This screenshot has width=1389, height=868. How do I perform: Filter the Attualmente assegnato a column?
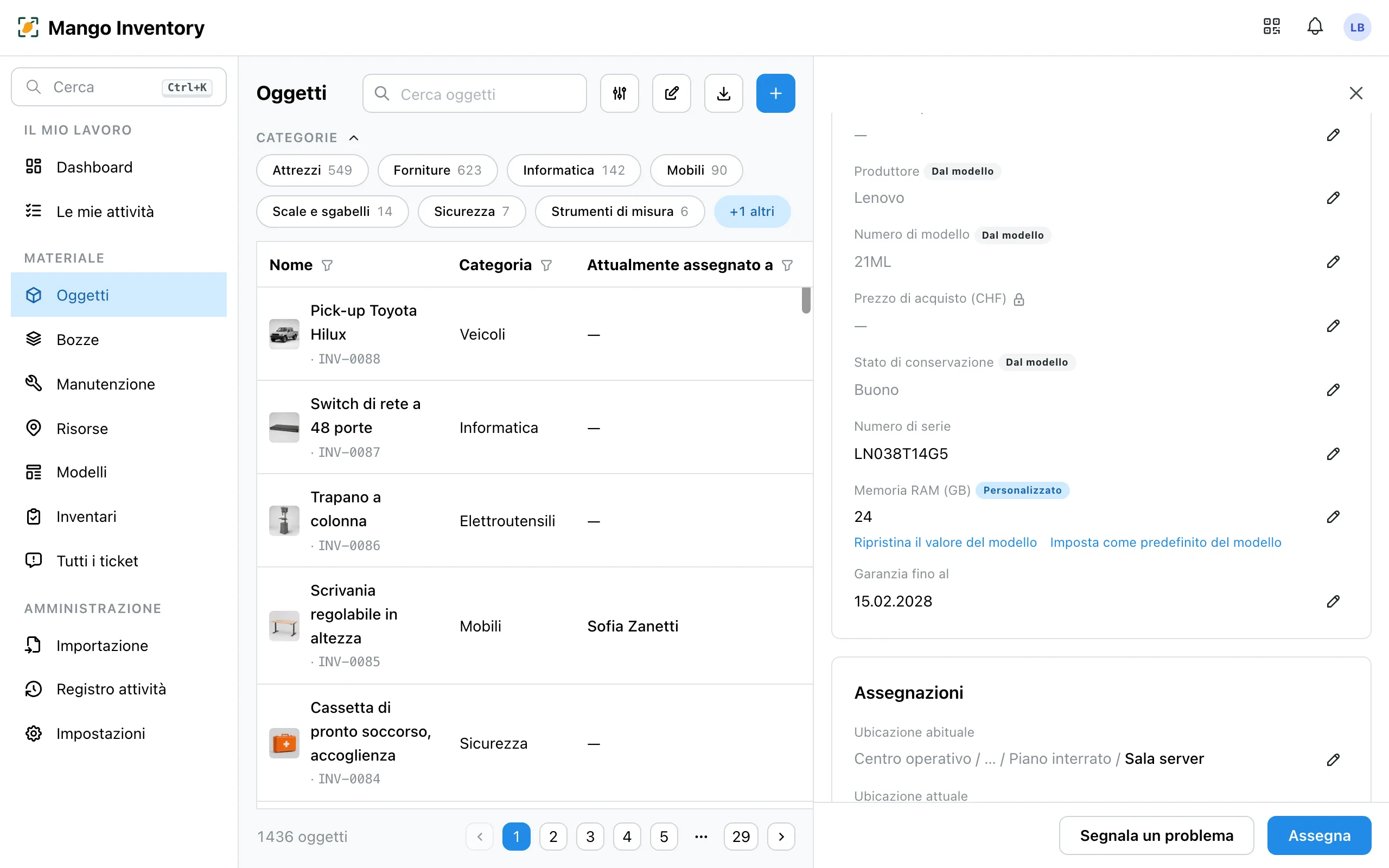tap(787, 265)
